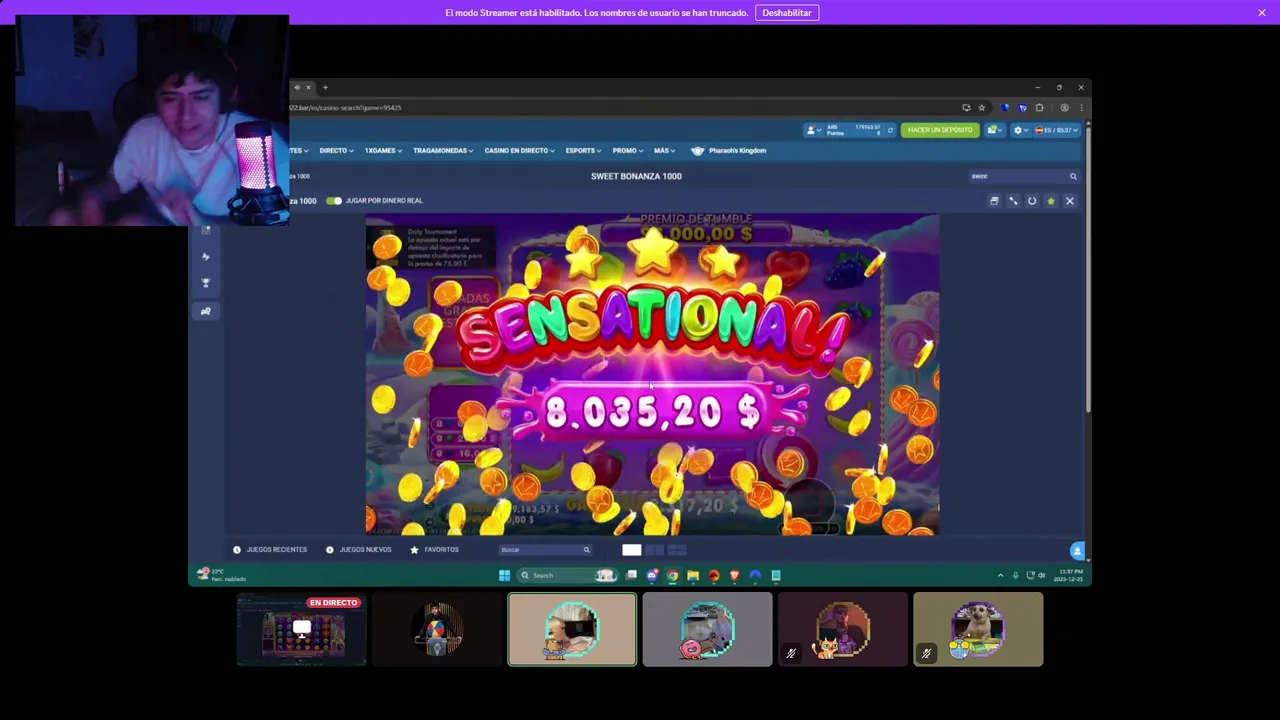Show hidden system tray icons
The height and width of the screenshot is (720, 1280).
(1000, 575)
